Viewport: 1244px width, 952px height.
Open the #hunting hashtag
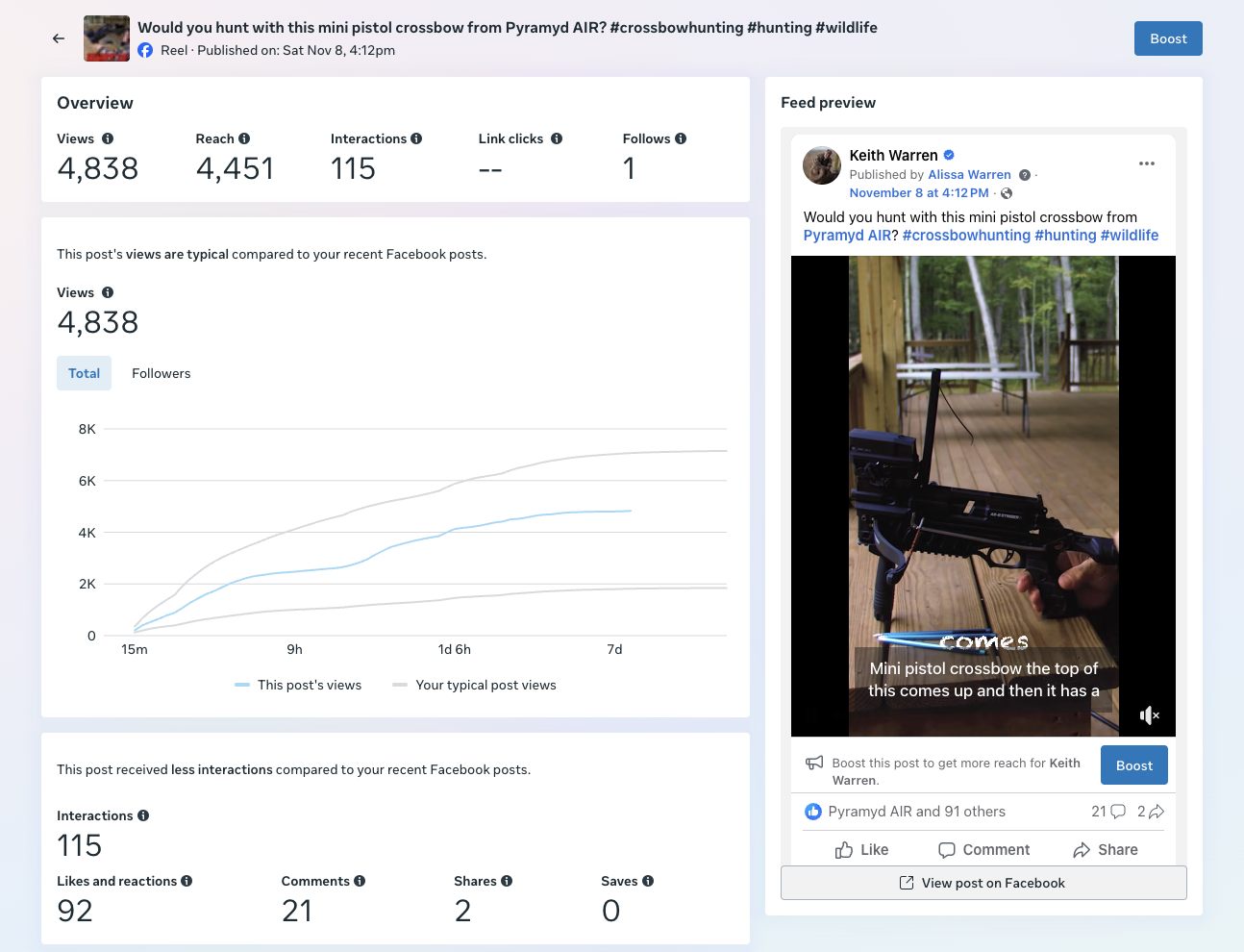coord(1065,235)
